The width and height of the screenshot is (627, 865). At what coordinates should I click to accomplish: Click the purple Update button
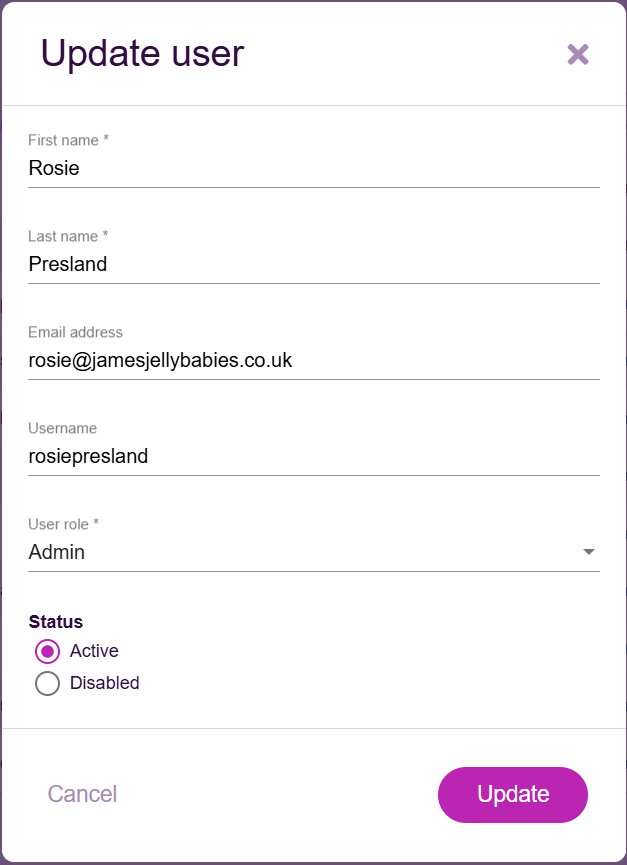(512, 794)
